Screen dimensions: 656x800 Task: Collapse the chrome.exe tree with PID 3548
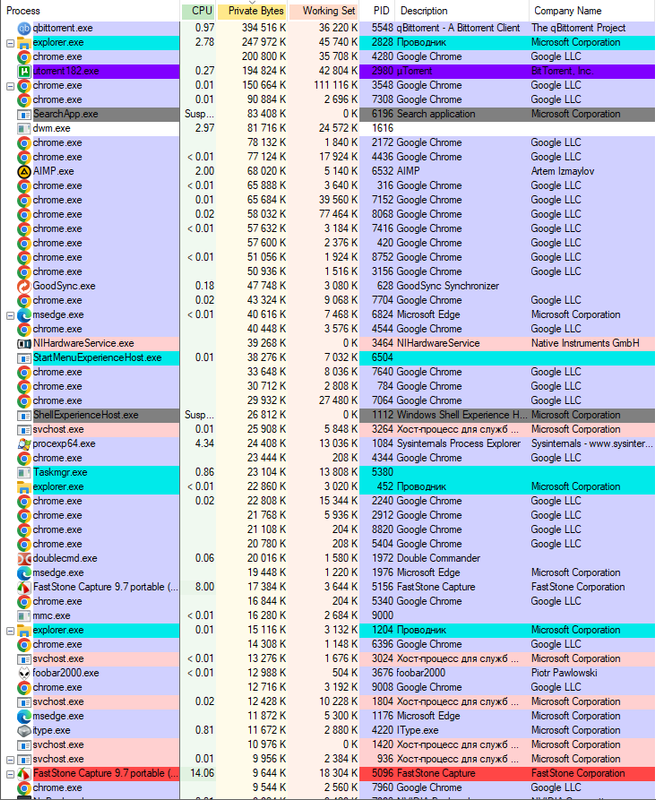coord(10,86)
